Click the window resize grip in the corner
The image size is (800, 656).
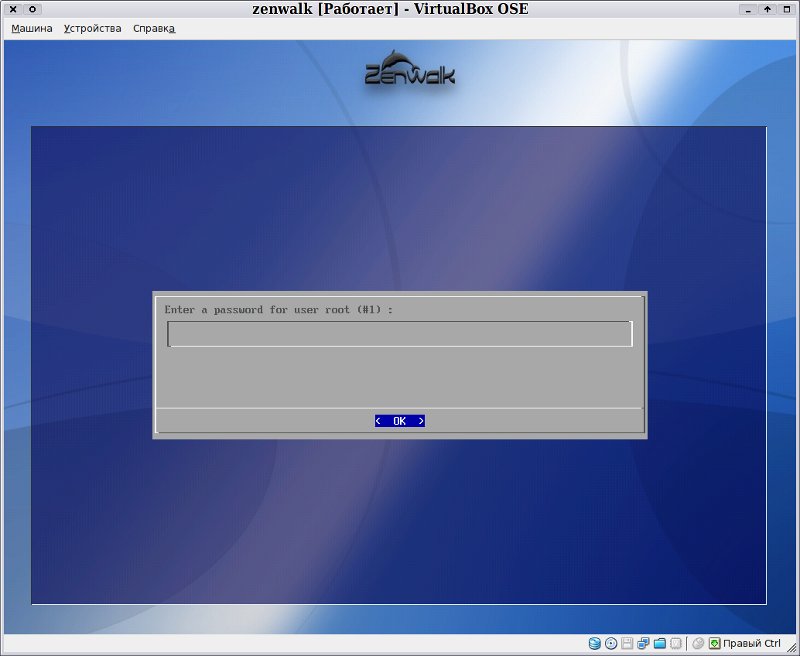click(x=791, y=647)
